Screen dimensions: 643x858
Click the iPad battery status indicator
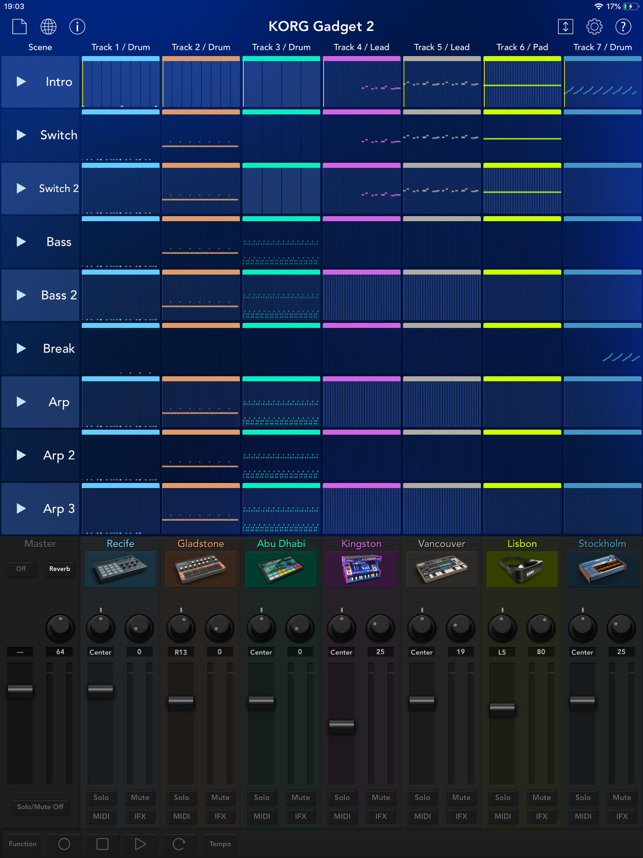pyautogui.click(x=630, y=6)
